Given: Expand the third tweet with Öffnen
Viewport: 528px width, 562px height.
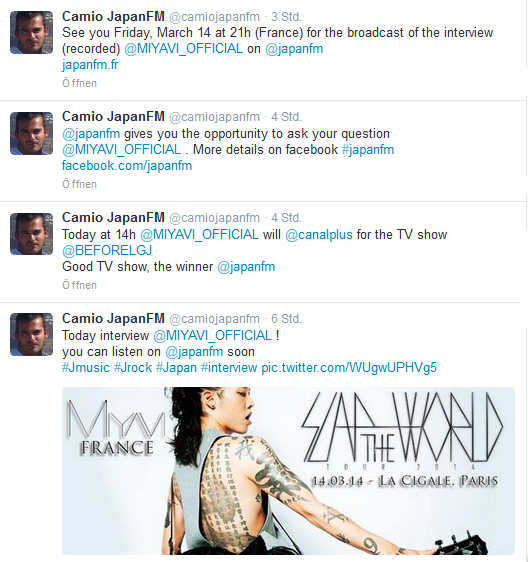Looking at the screenshot, I should pos(79,285).
